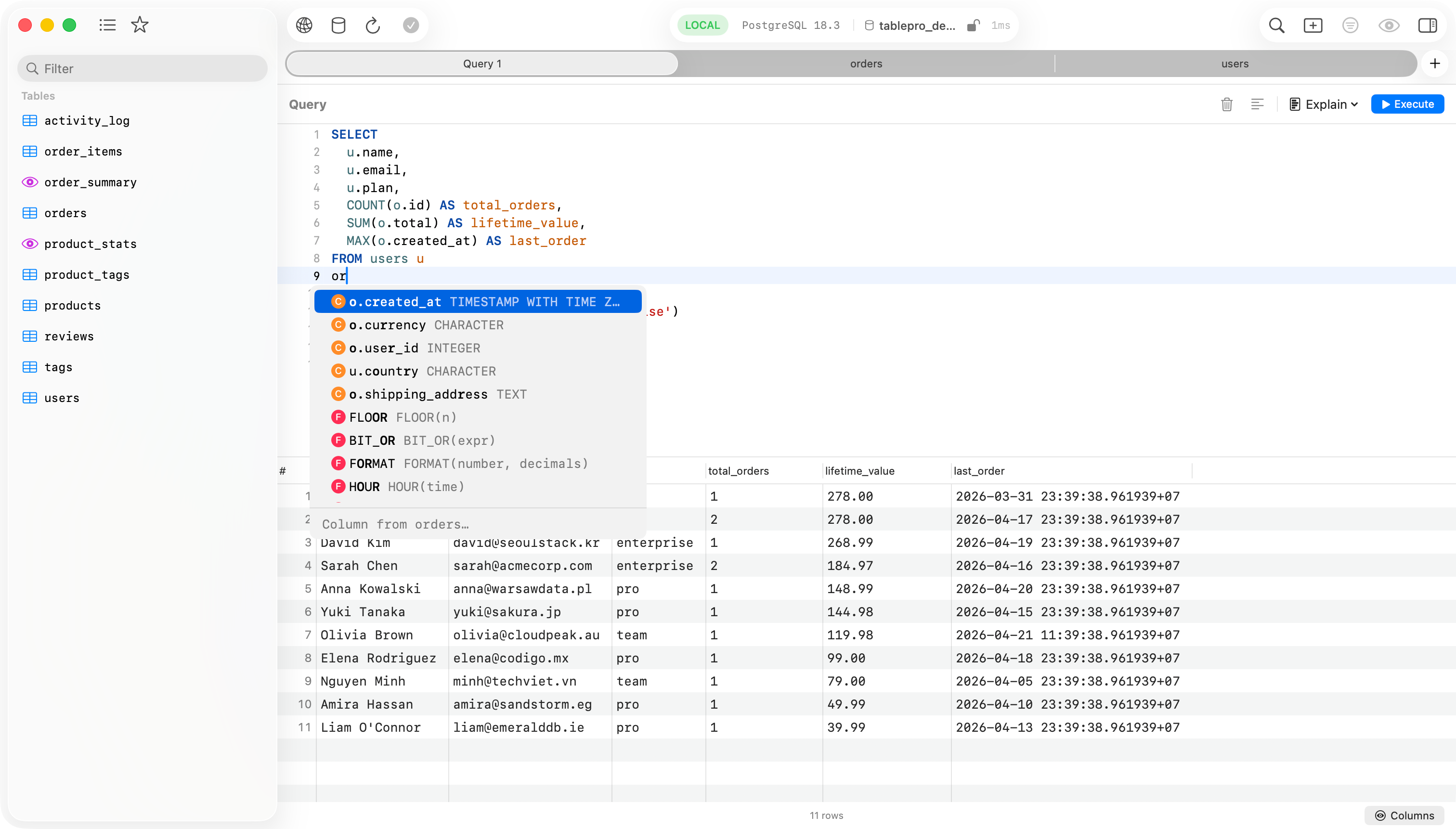Open the filter rows icon

click(1351, 25)
